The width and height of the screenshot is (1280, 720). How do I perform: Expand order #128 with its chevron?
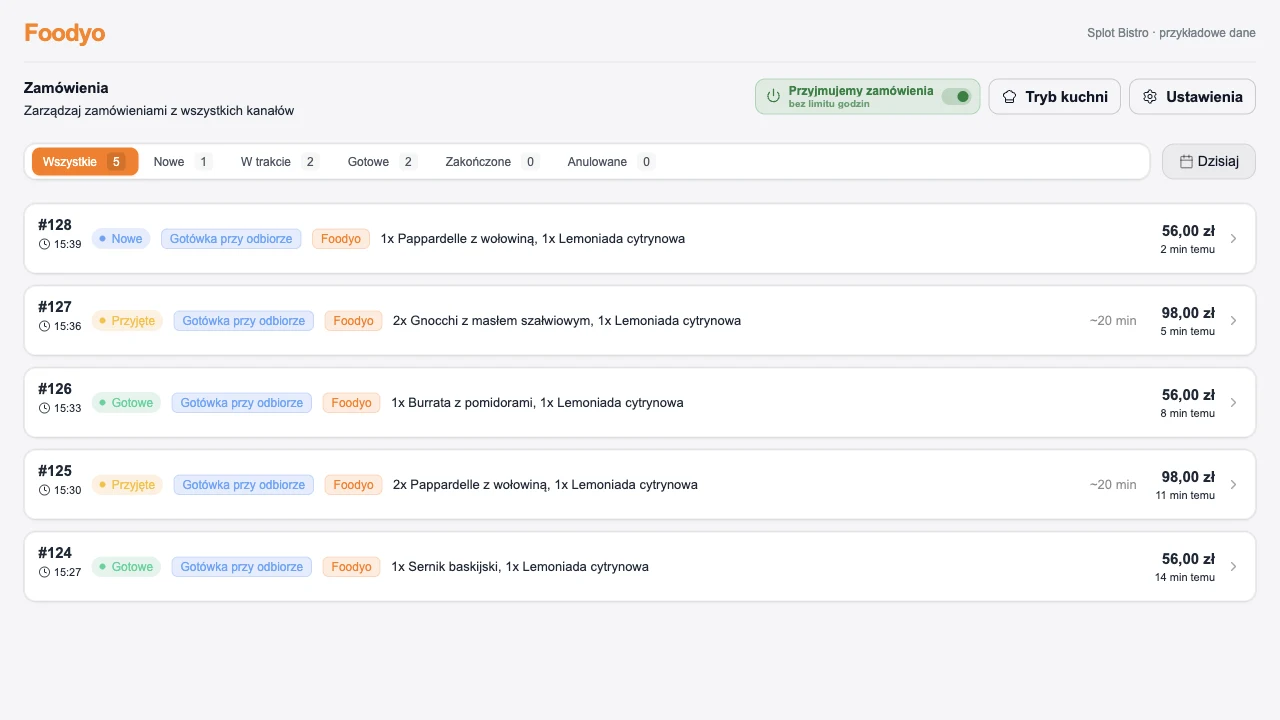pos(1233,239)
